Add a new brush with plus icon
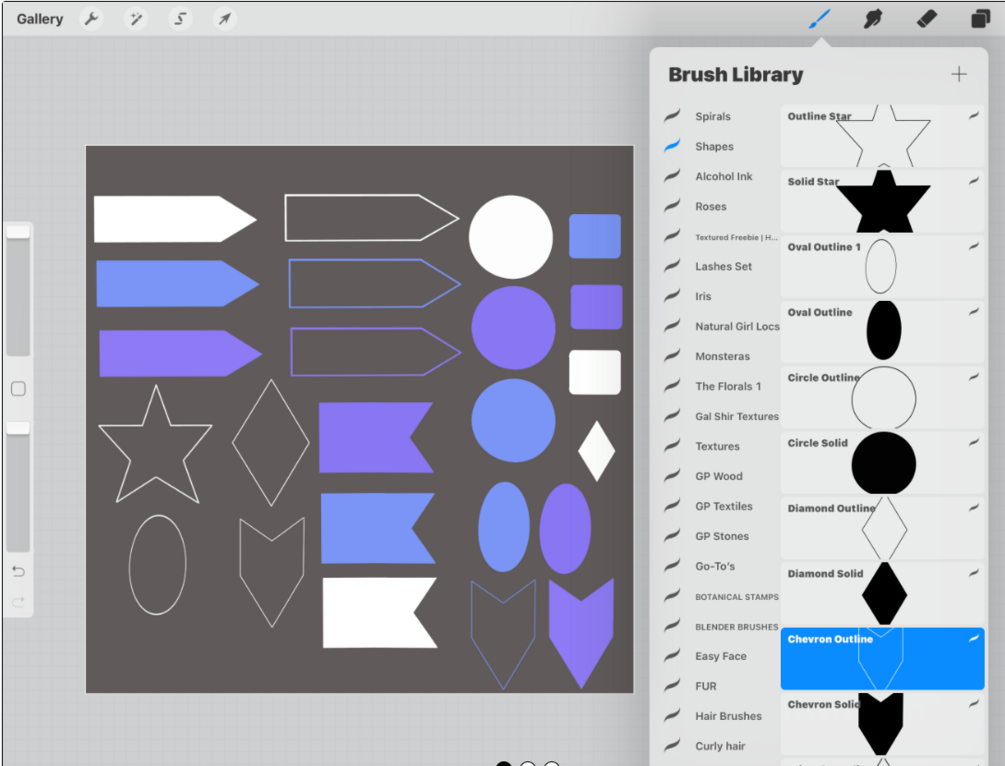 pyautogui.click(x=959, y=74)
